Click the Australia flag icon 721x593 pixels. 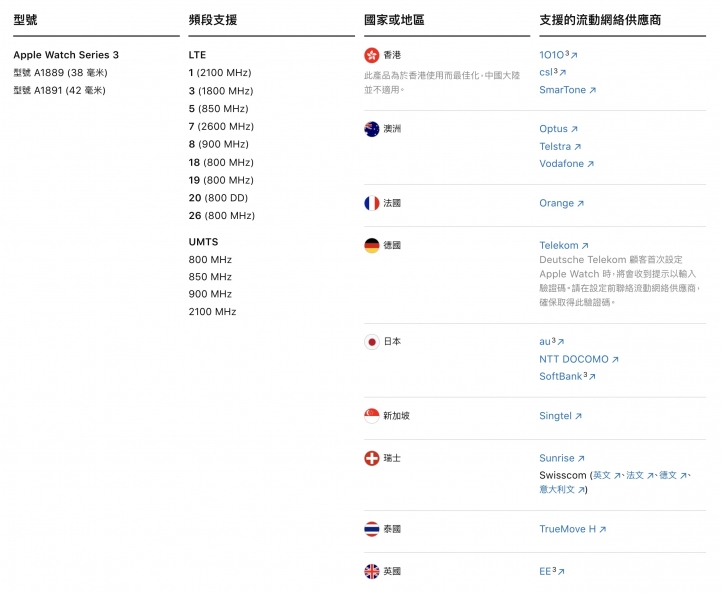click(x=372, y=129)
